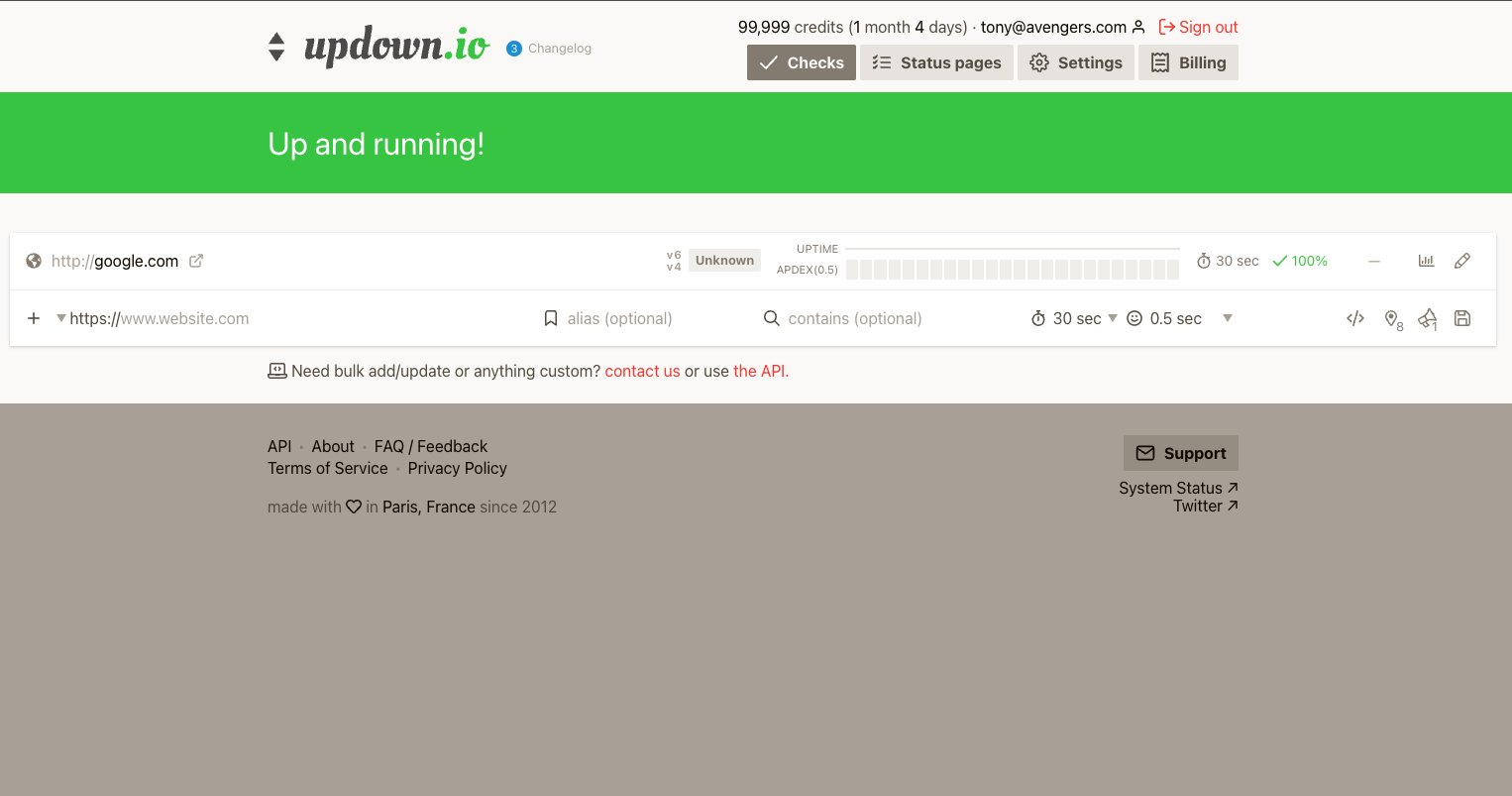Open the Privacy Policy link

point(457,468)
